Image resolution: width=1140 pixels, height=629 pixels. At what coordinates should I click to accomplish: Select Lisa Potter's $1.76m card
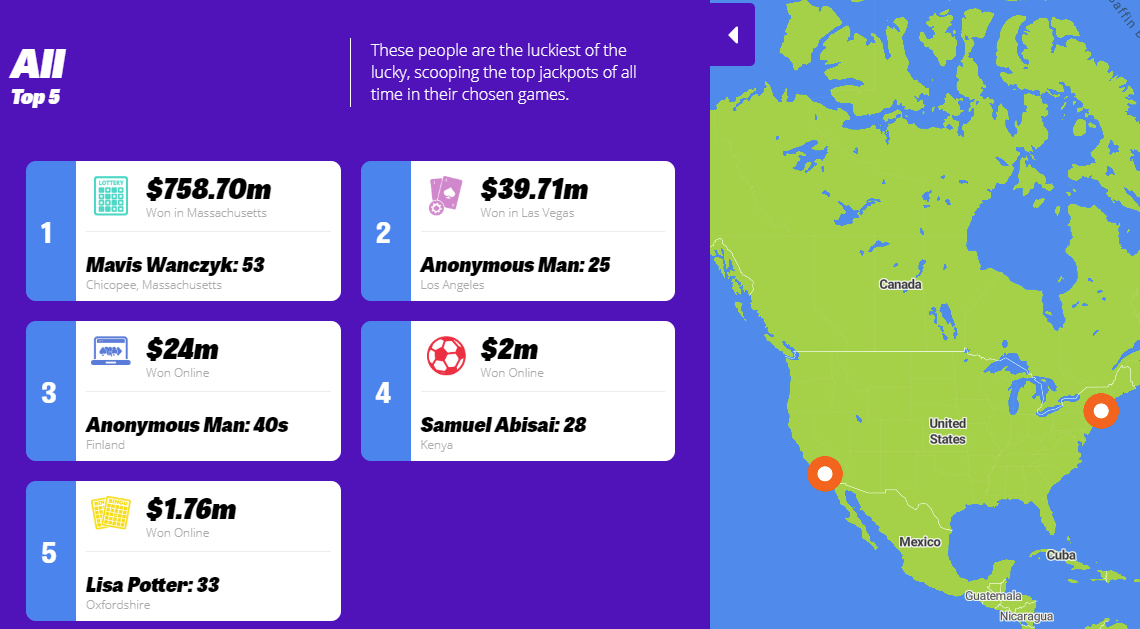[183, 551]
